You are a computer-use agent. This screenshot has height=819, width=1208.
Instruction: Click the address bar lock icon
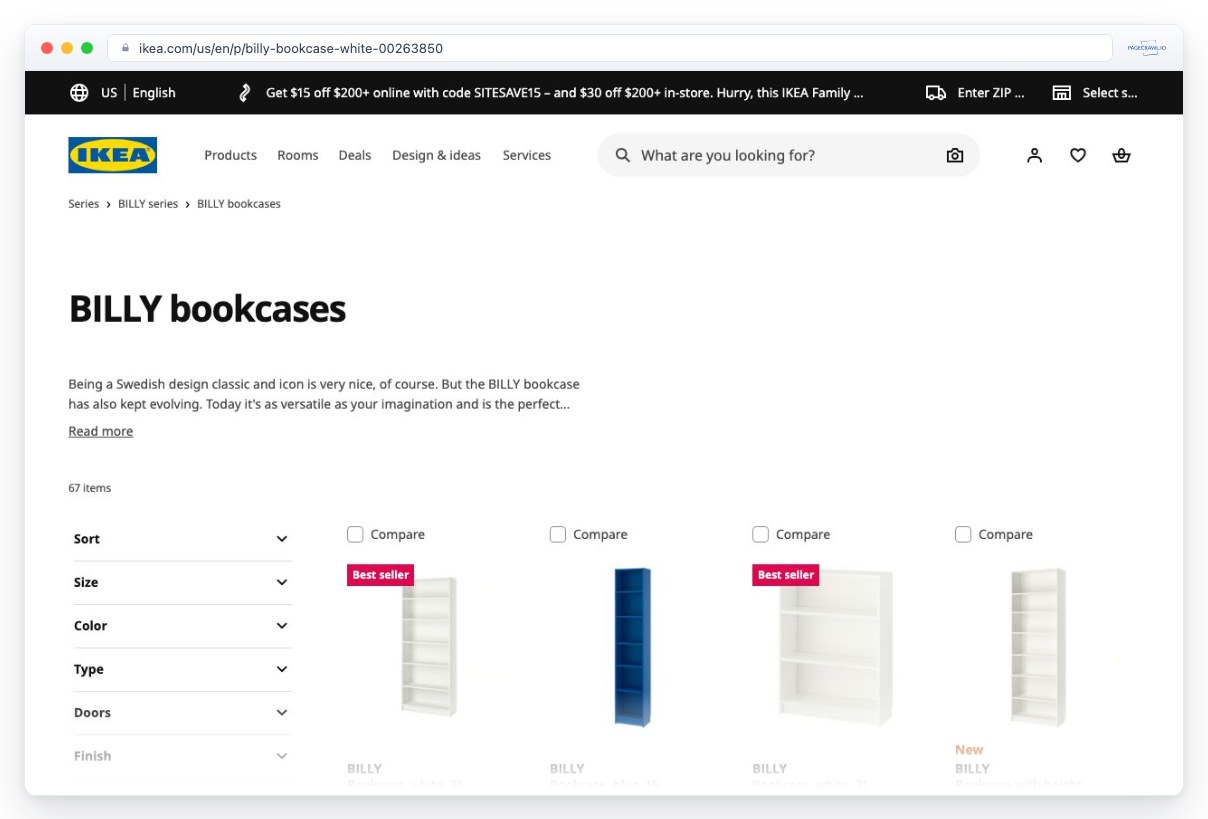pos(126,48)
